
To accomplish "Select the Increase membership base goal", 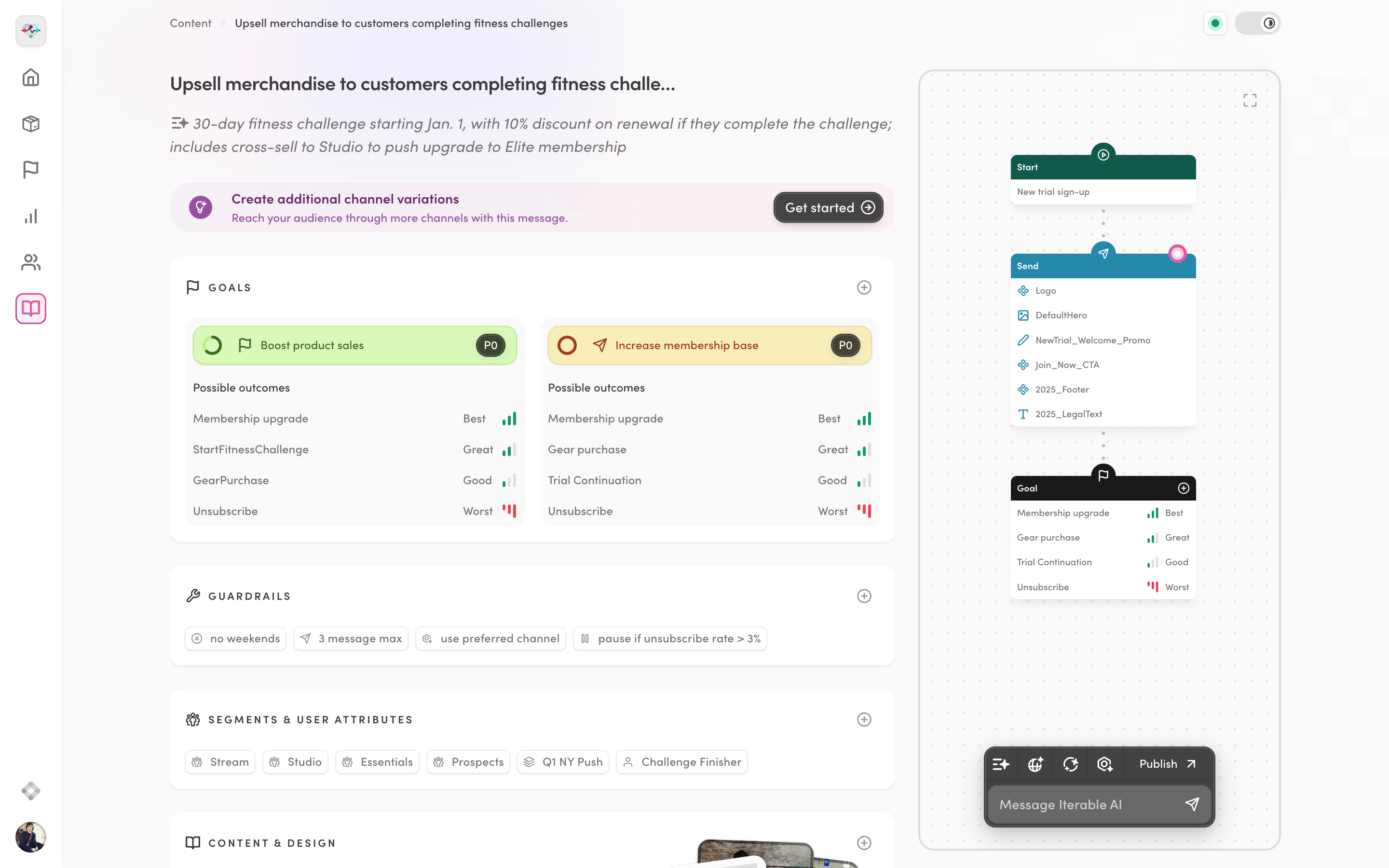I will click(709, 346).
